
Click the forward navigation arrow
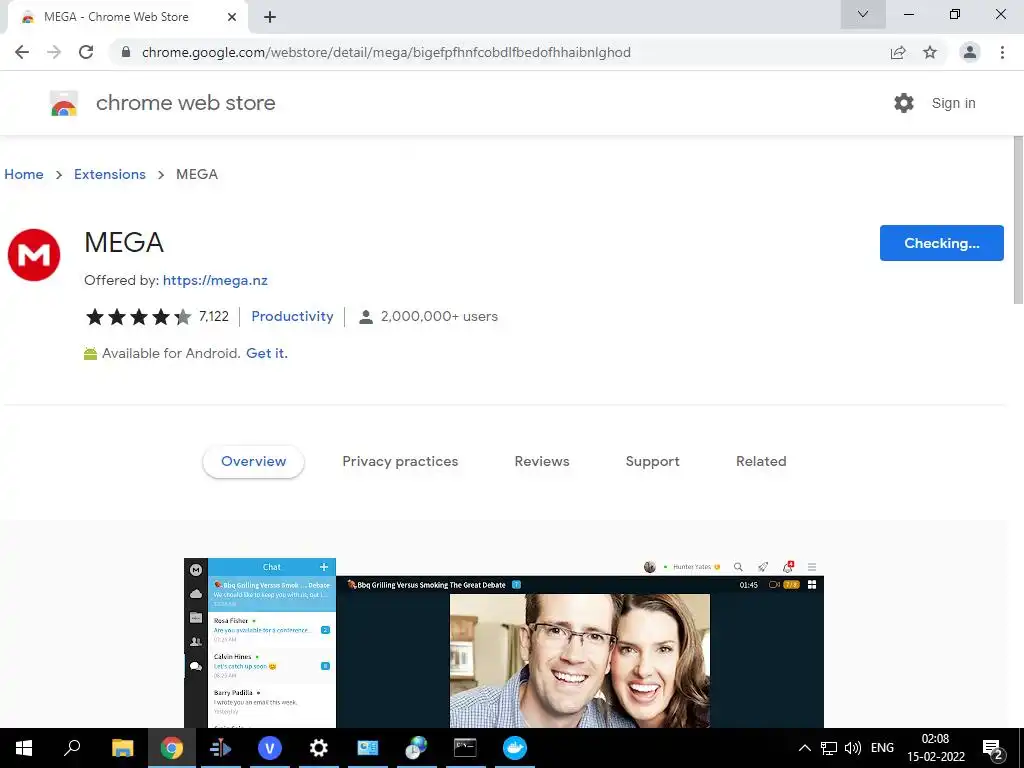click(x=54, y=52)
